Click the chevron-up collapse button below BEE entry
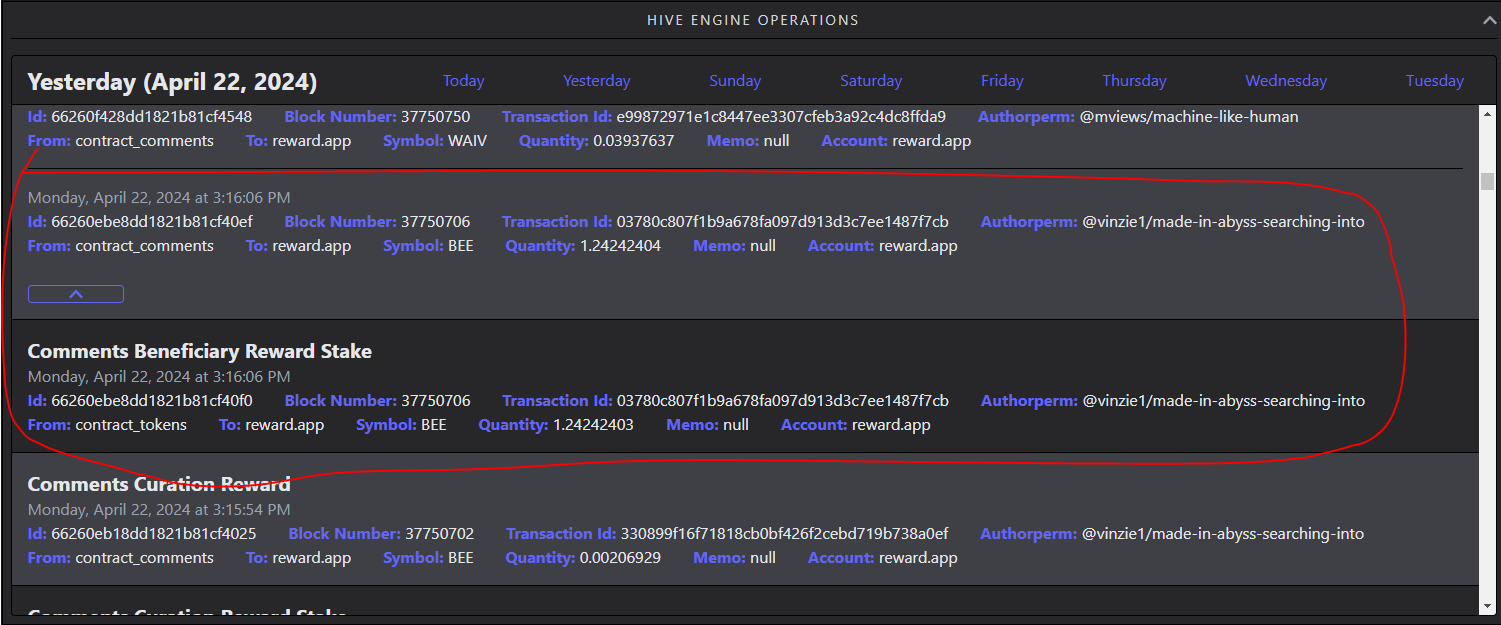 [76, 294]
